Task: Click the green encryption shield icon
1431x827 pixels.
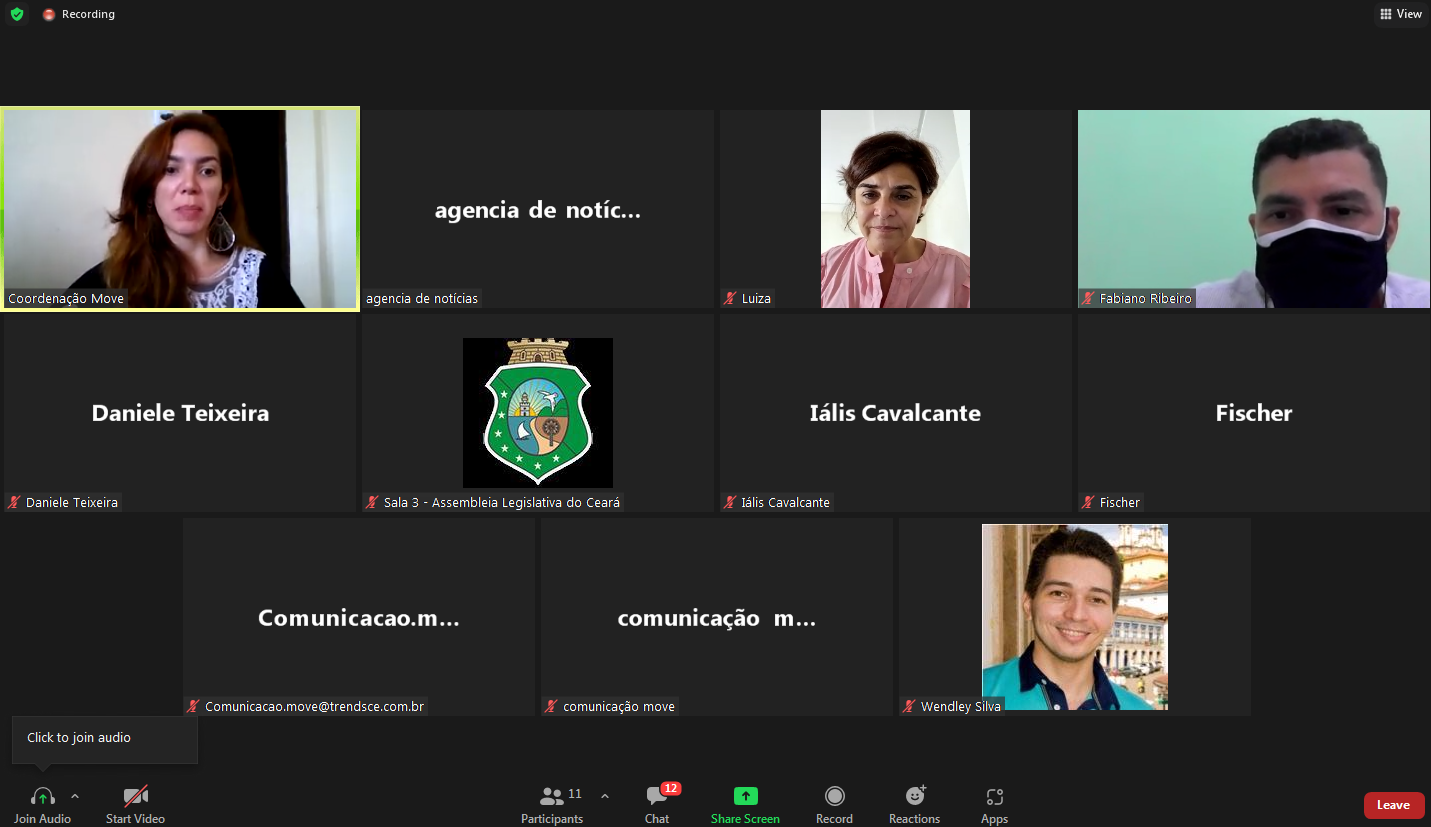Action: 17,14
